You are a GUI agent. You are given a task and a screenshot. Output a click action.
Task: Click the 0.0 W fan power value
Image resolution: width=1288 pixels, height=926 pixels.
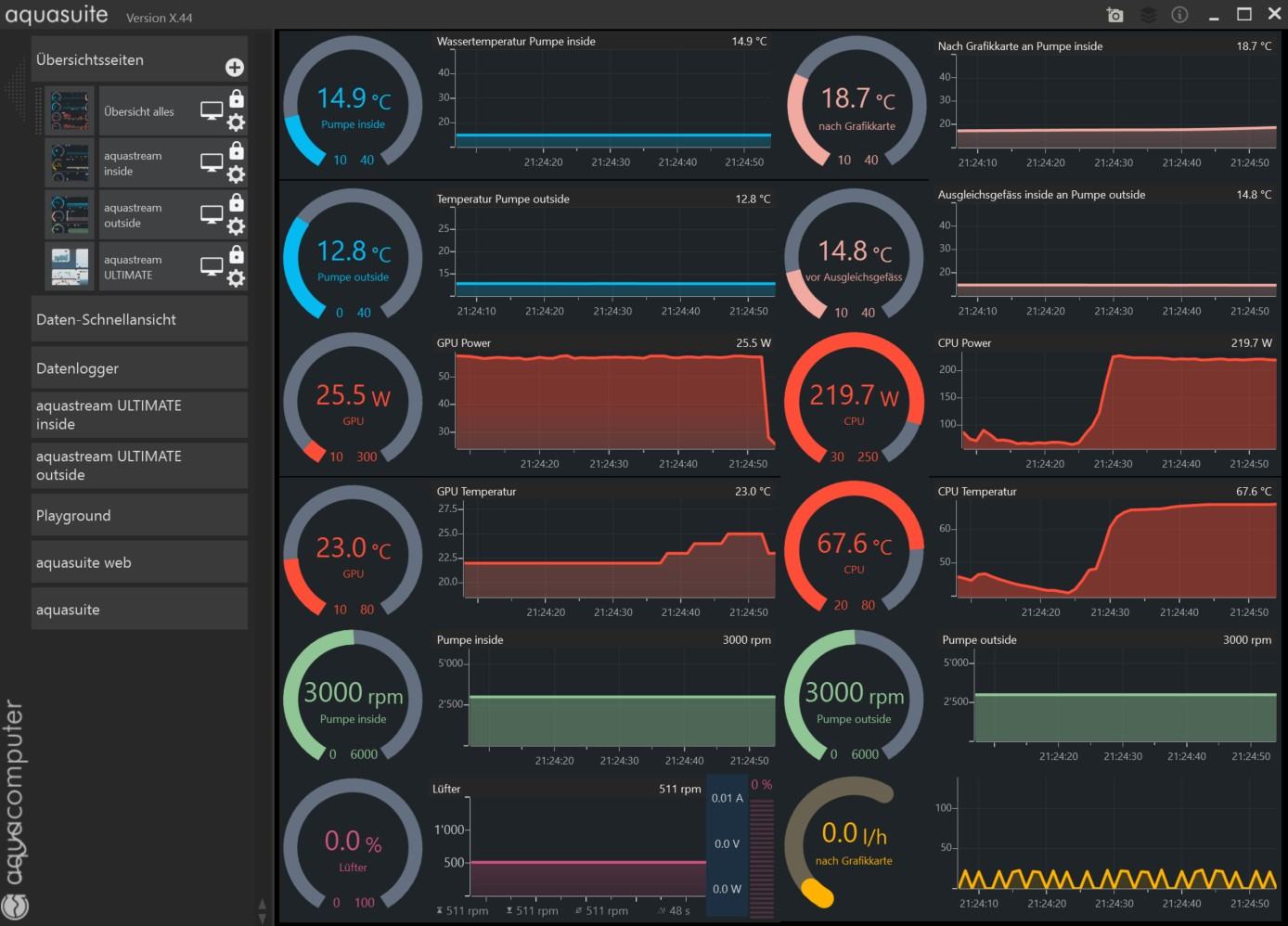pos(727,889)
